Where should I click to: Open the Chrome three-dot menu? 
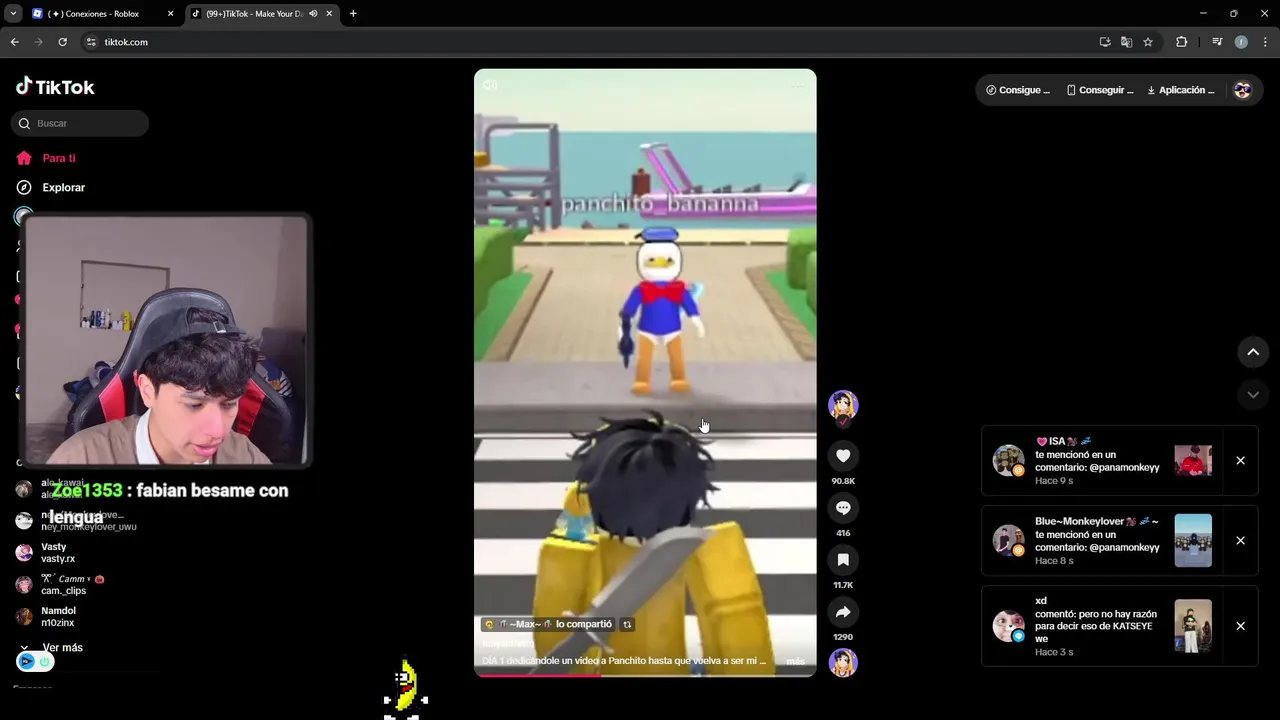click(1266, 42)
